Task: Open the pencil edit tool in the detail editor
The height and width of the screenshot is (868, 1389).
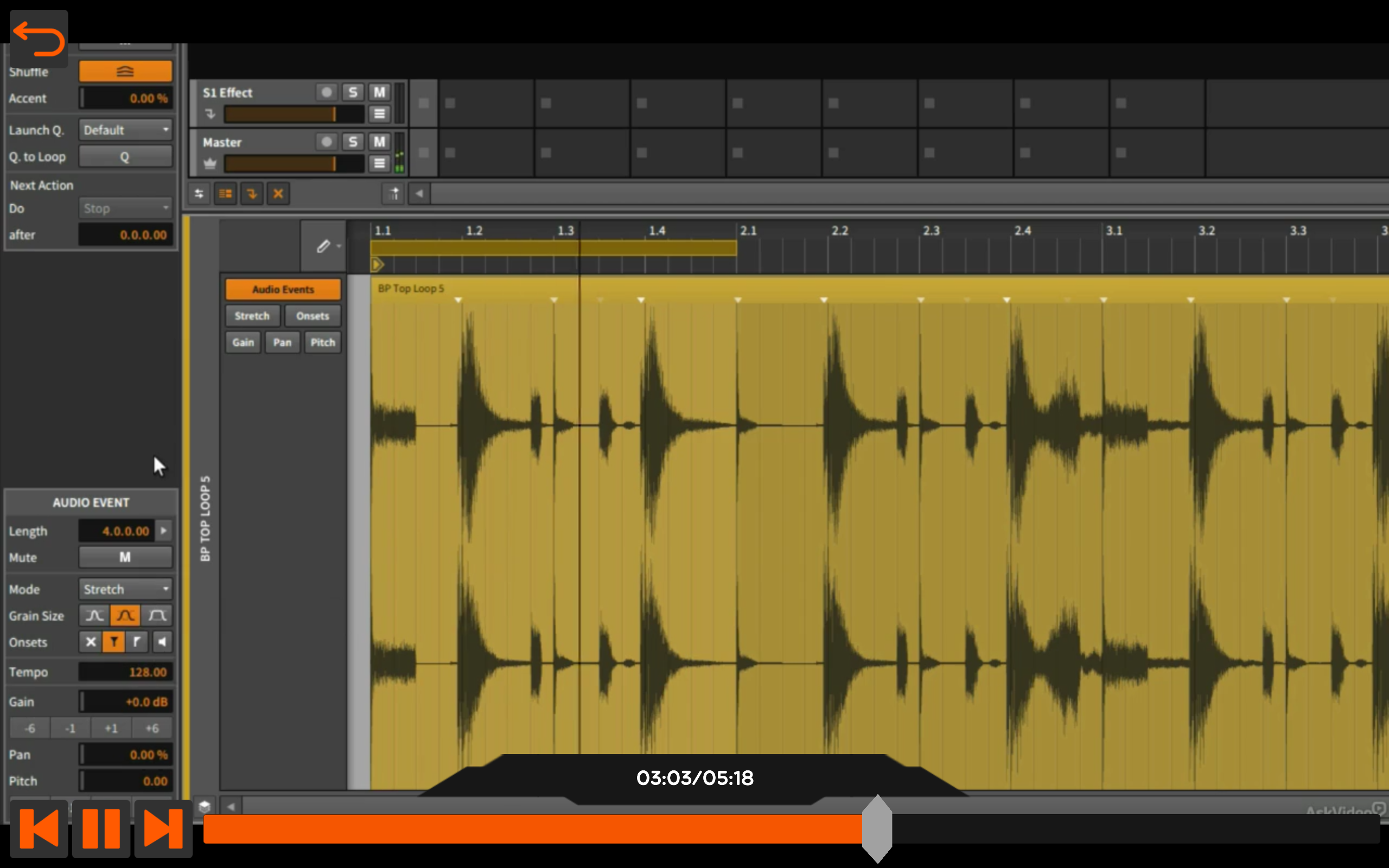Action: pos(325,245)
